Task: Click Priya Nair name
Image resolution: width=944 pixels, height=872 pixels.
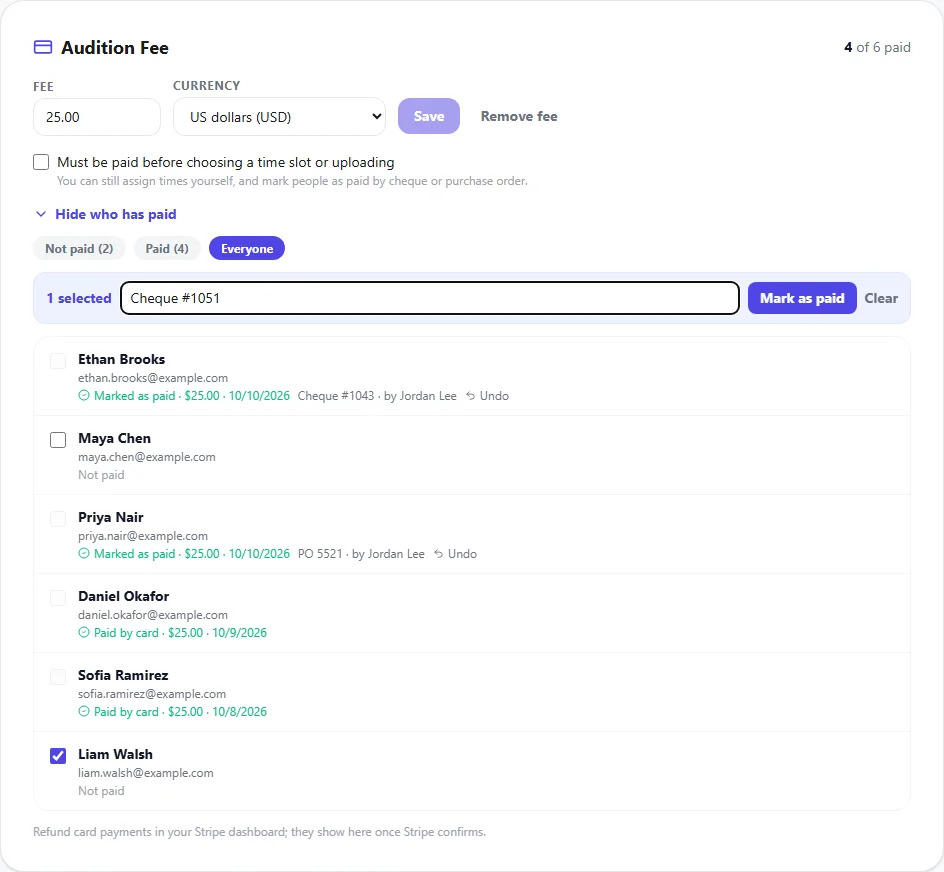Action: coord(111,517)
